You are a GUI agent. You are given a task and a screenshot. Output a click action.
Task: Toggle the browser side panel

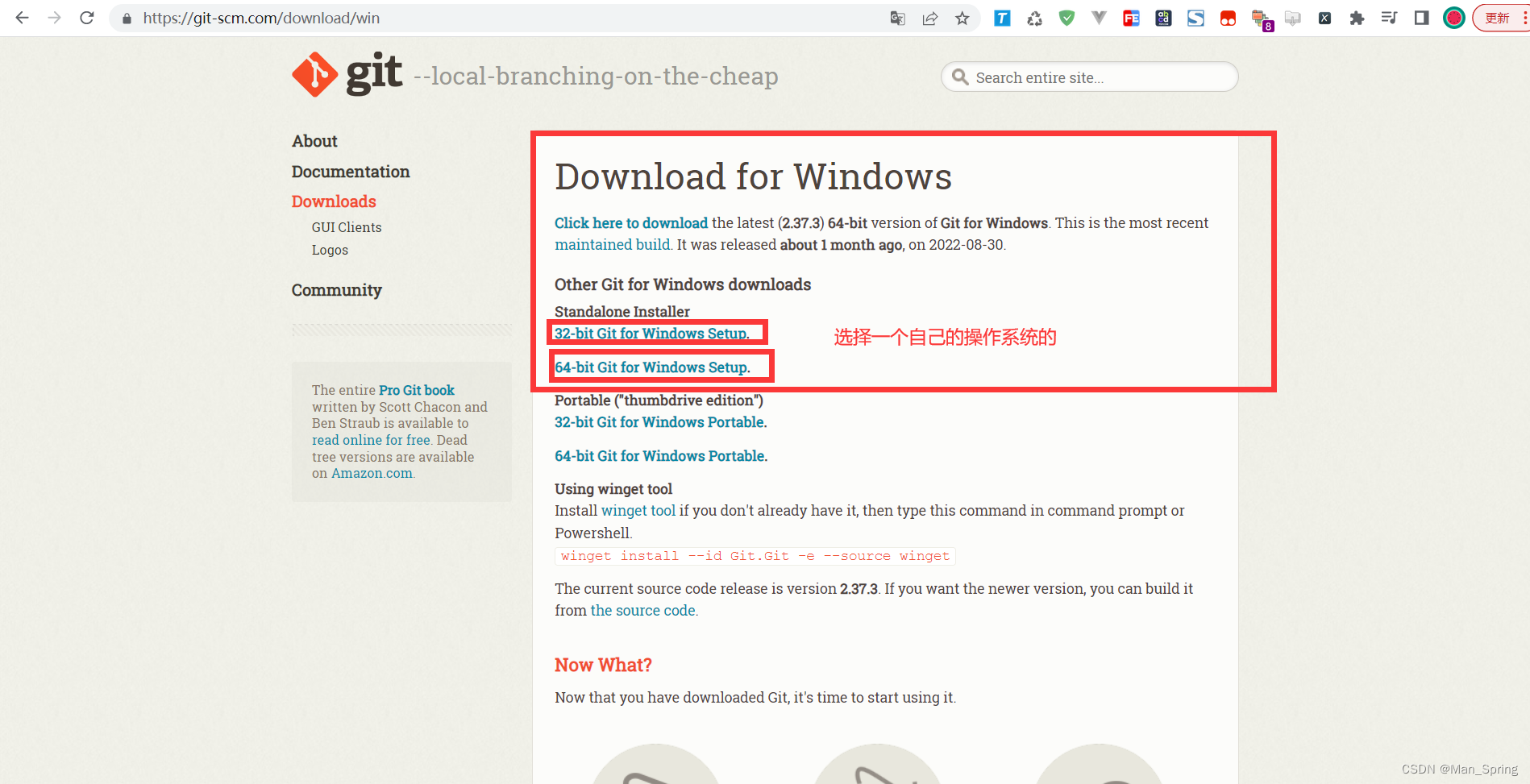click(1421, 18)
